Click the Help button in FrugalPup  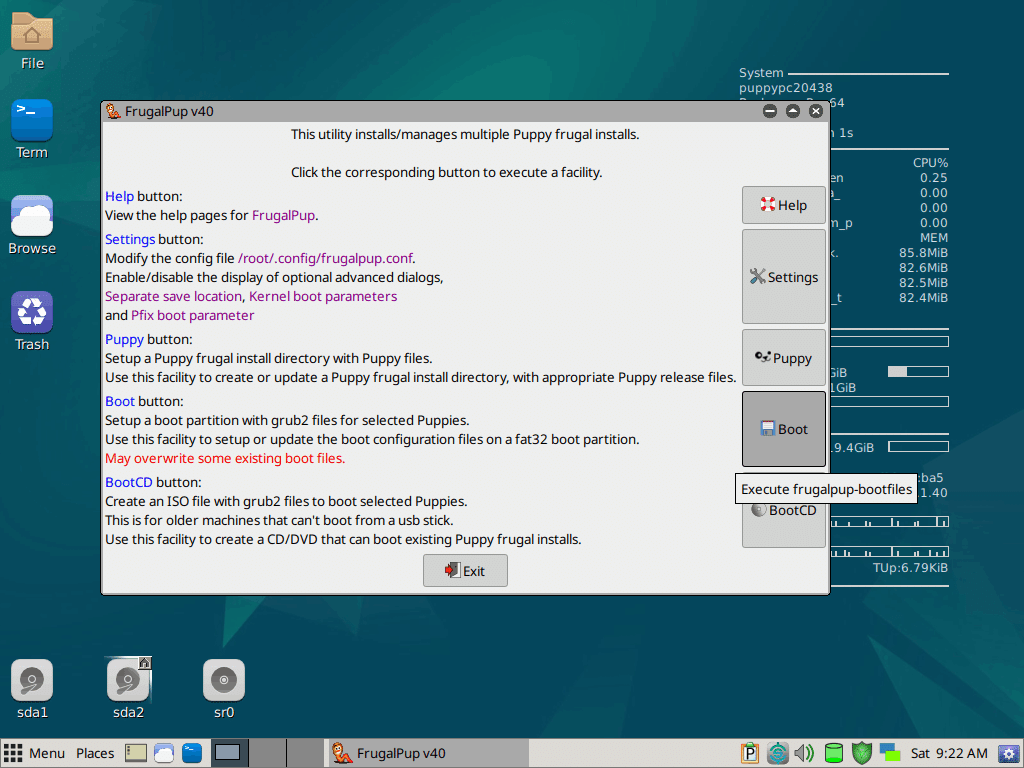pyautogui.click(x=784, y=205)
